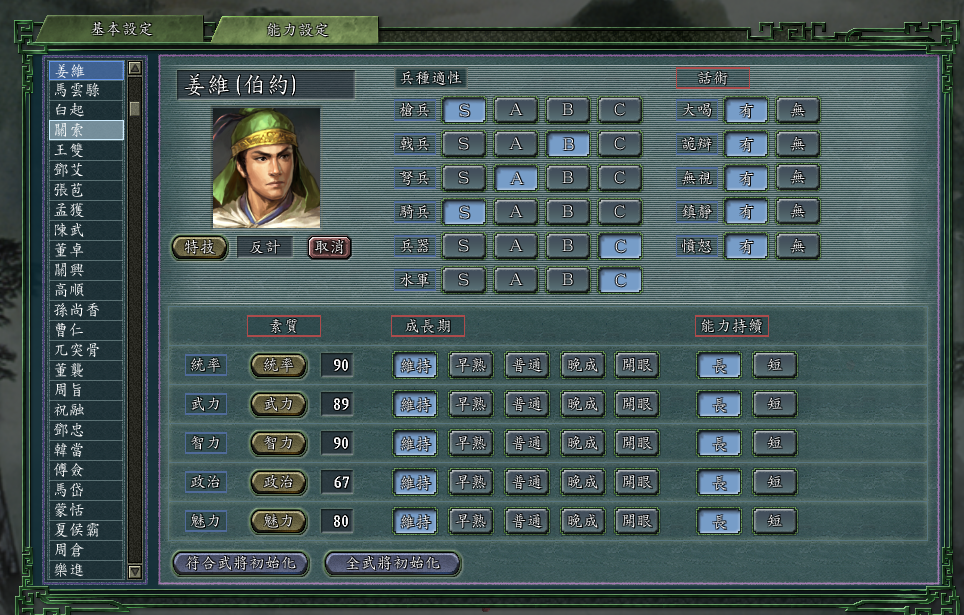Select 有 for 憤怒

click(746, 247)
